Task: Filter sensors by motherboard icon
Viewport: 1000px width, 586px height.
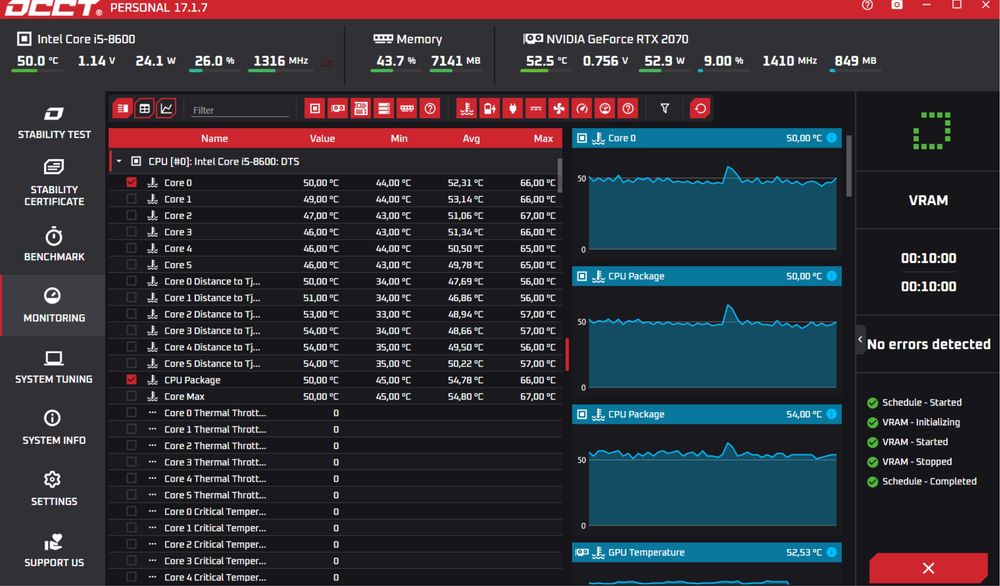Action: point(361,108)
